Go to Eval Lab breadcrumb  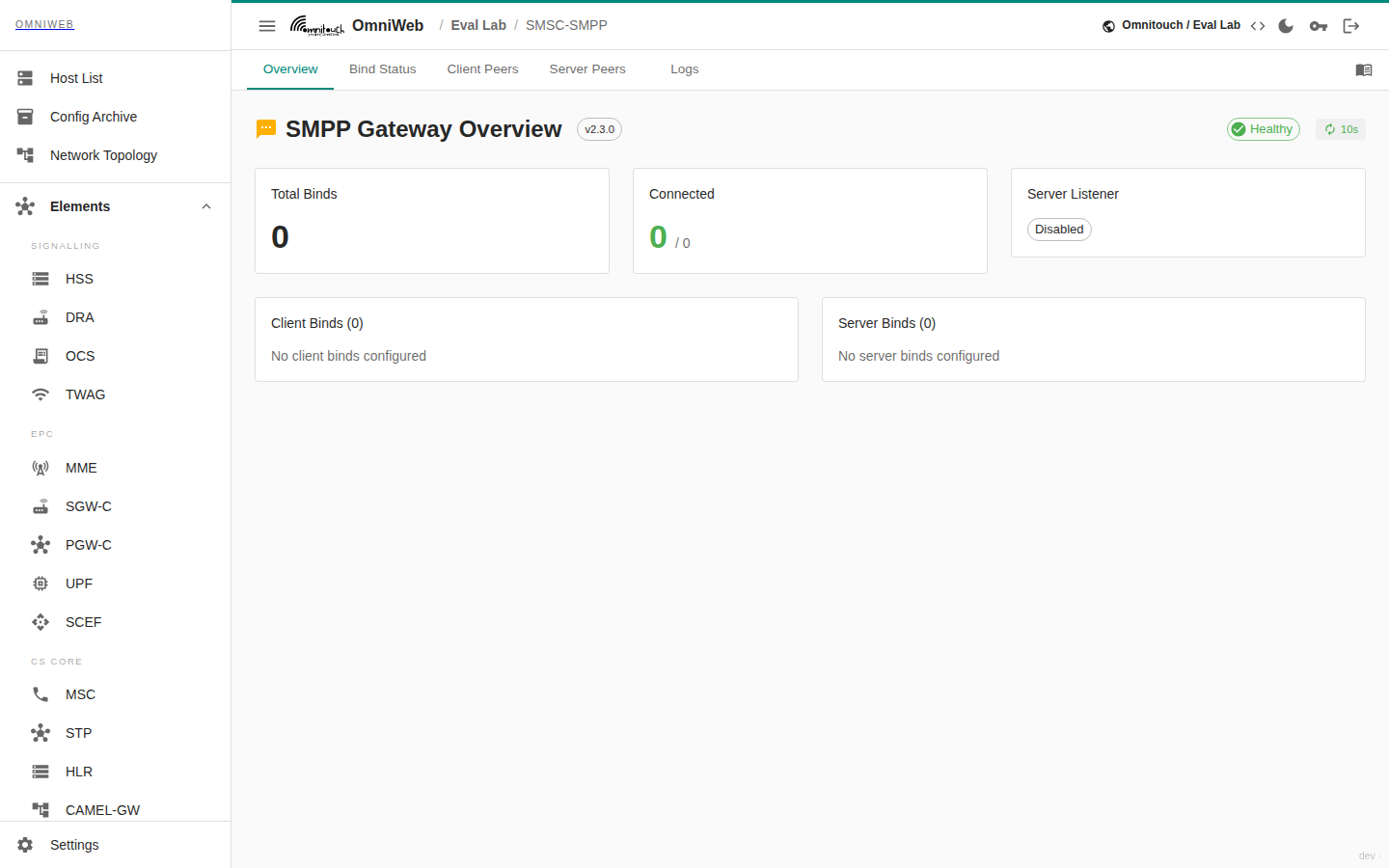pyautogui.click(x=478, y=26)
